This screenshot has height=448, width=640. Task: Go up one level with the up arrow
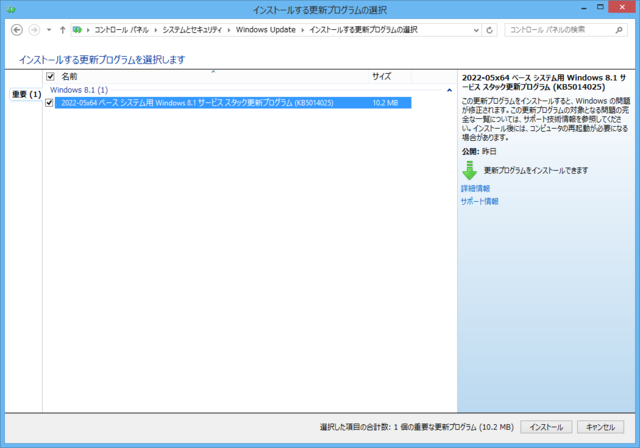point(62,30)
